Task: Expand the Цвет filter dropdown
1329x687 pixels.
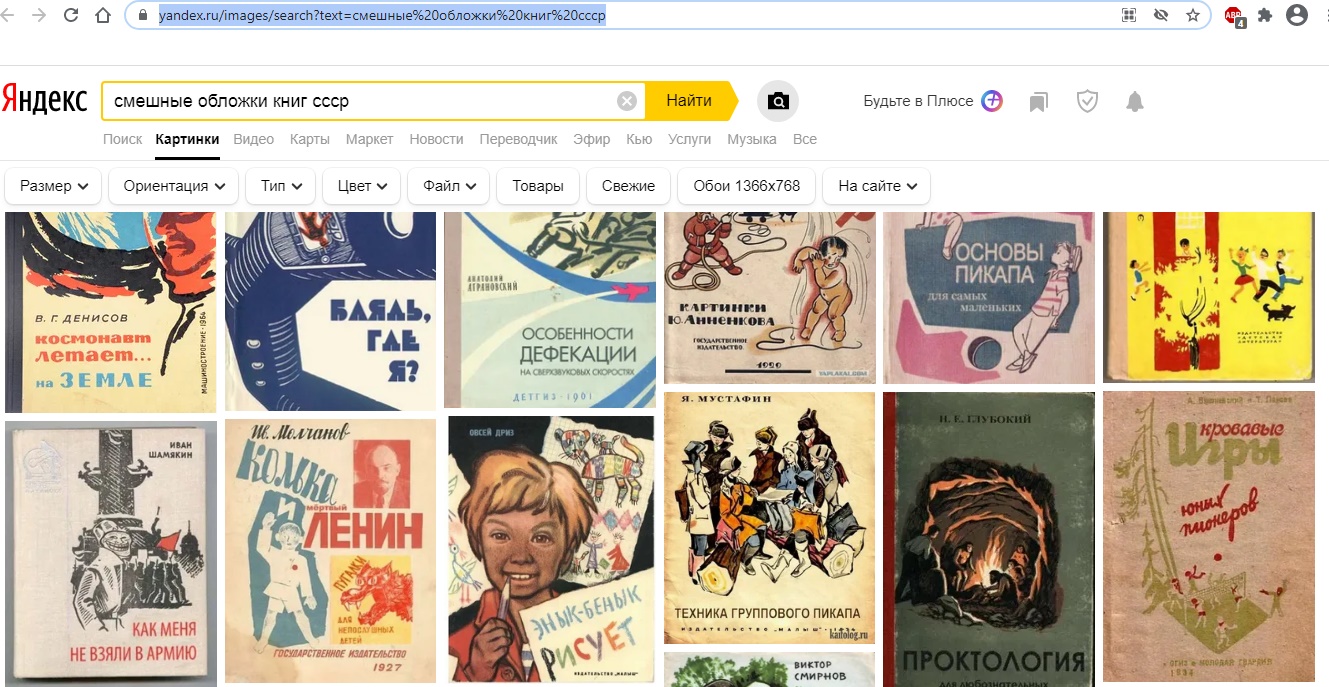Action: (362, 186)
